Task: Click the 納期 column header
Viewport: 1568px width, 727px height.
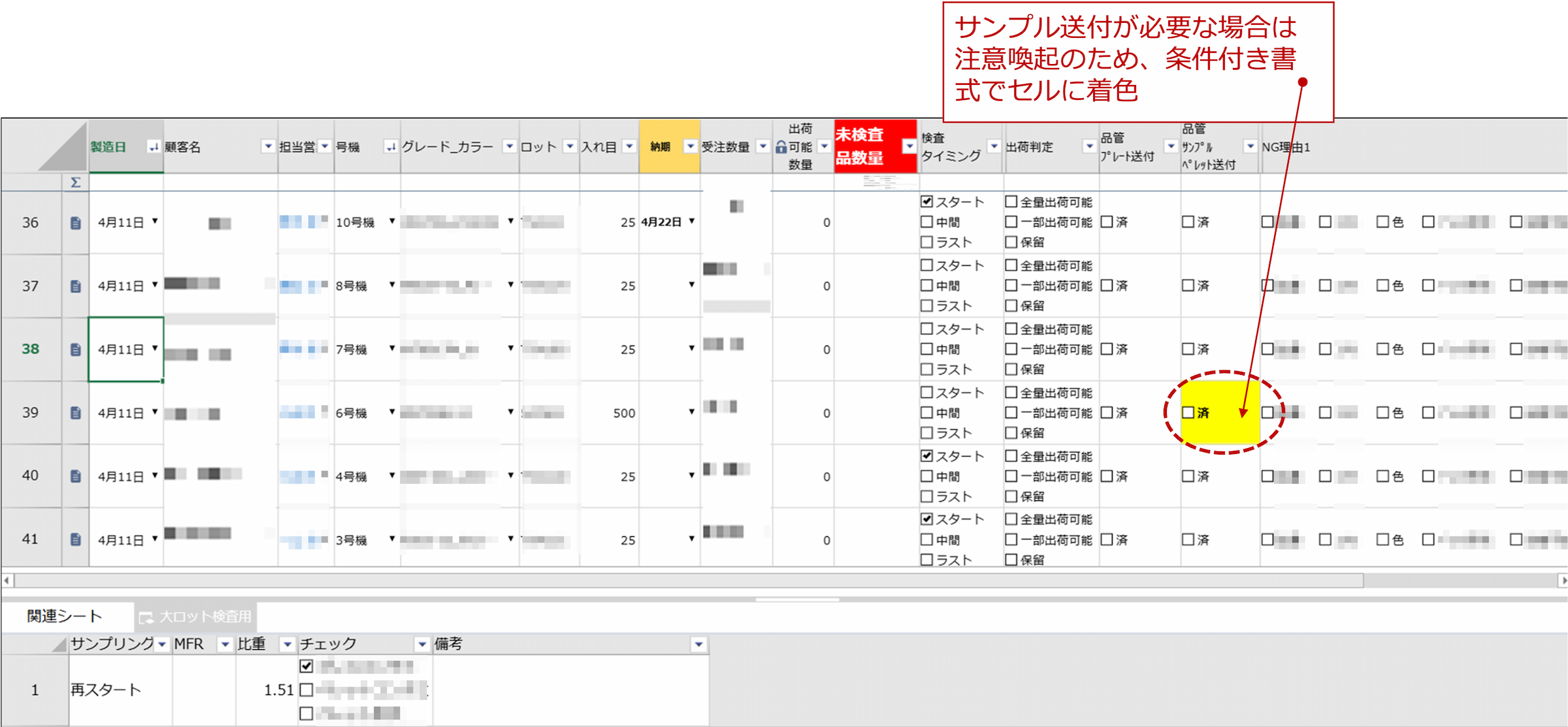Action: [x=661, y=147]
